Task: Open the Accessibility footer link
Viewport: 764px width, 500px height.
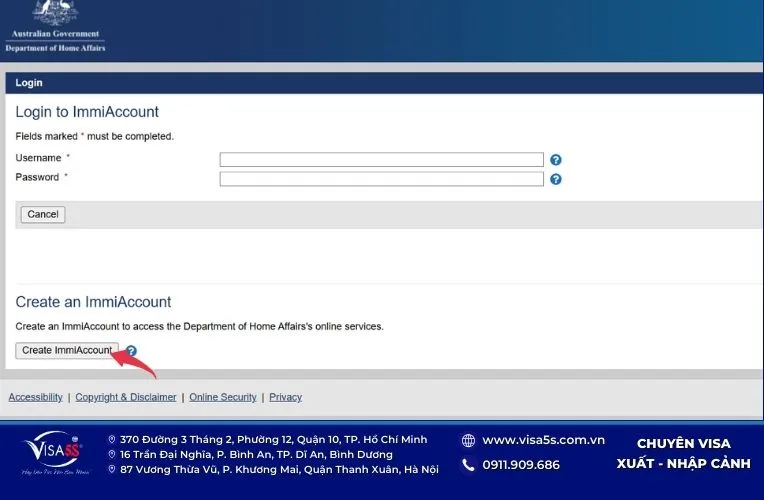Action: click(36, 397)
